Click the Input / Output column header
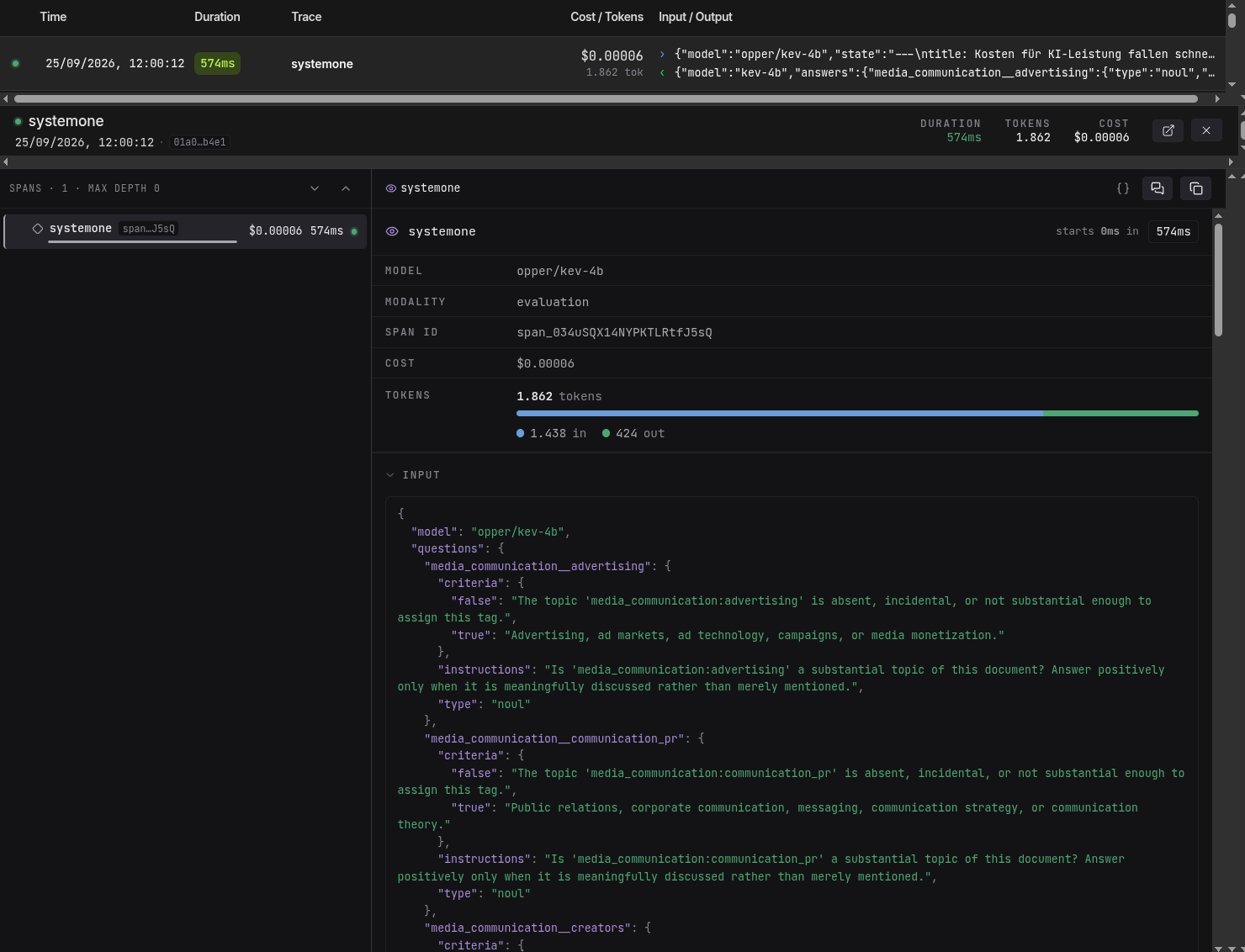Image resolution: width=1245 pixels, height=952 pixels. coord(695,17)
